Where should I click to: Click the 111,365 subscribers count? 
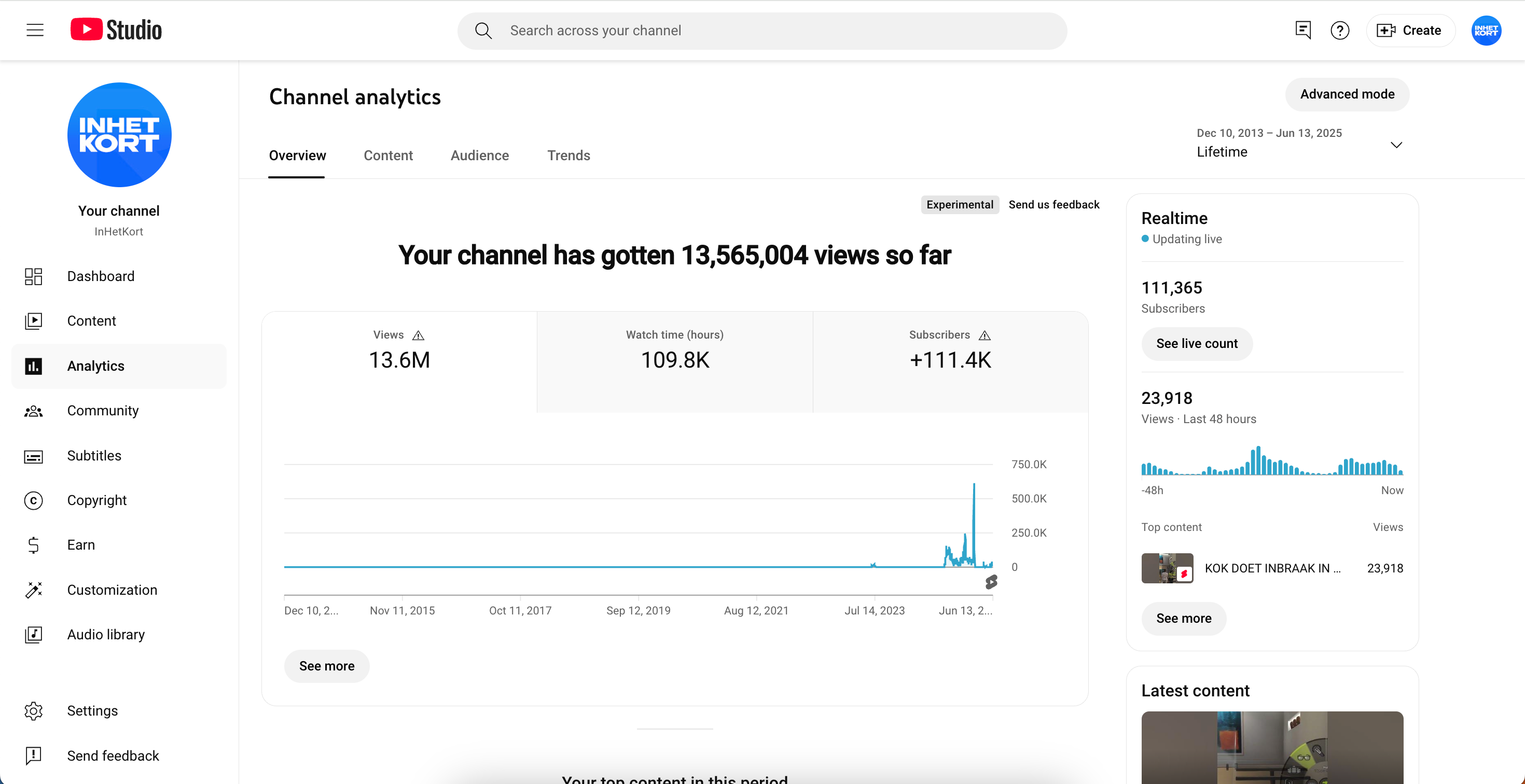[x=1172, y=288]
